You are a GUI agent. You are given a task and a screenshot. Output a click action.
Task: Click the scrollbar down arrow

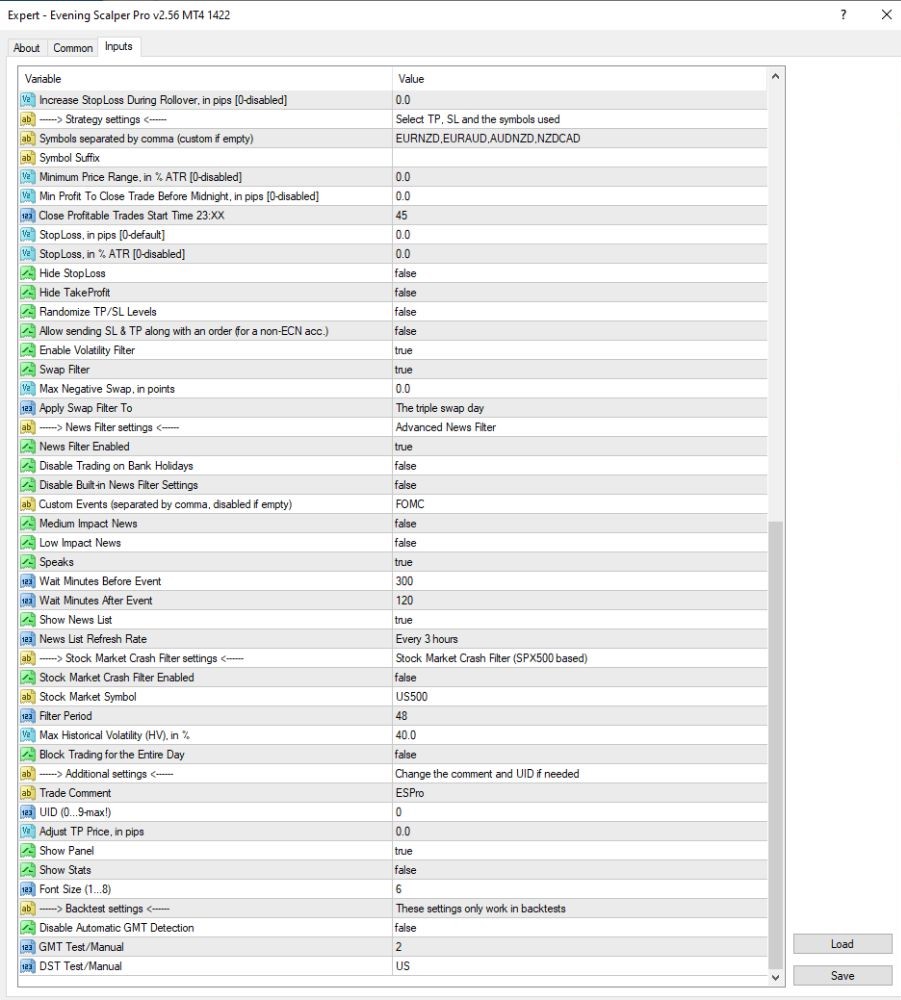(775, 977)
